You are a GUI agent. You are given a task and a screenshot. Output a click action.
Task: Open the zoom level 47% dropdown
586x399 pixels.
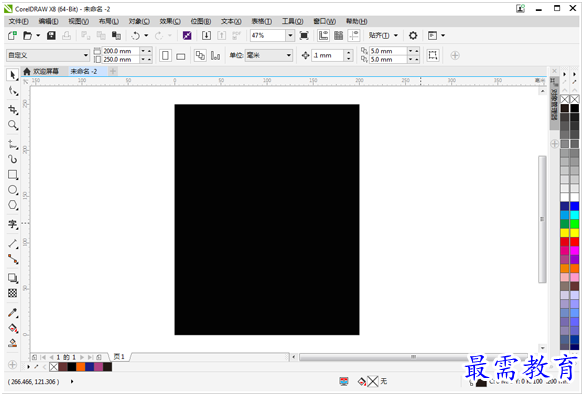point(290,35)
